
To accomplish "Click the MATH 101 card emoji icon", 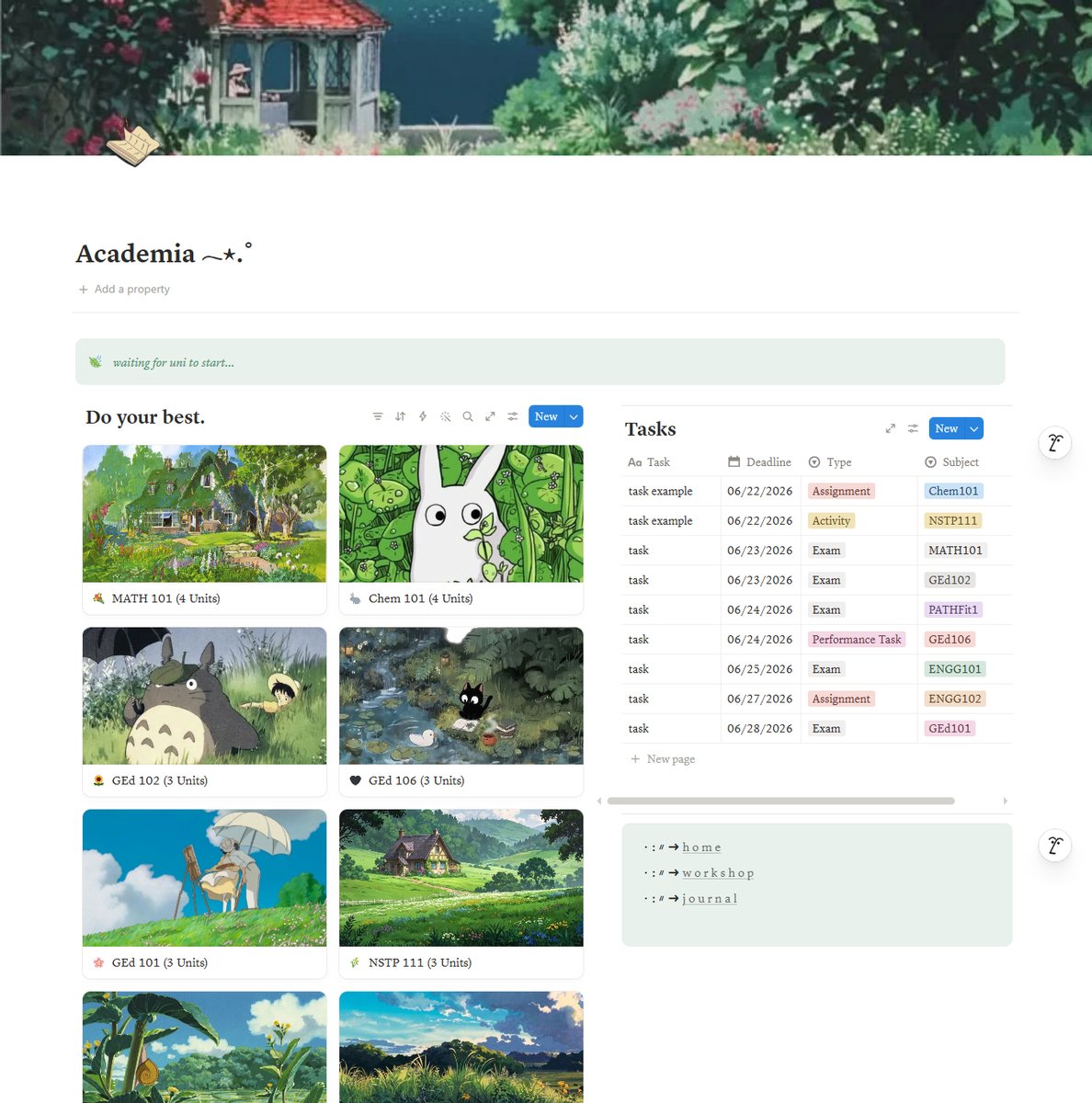I will pyautogui.click(x=98, y=598).
